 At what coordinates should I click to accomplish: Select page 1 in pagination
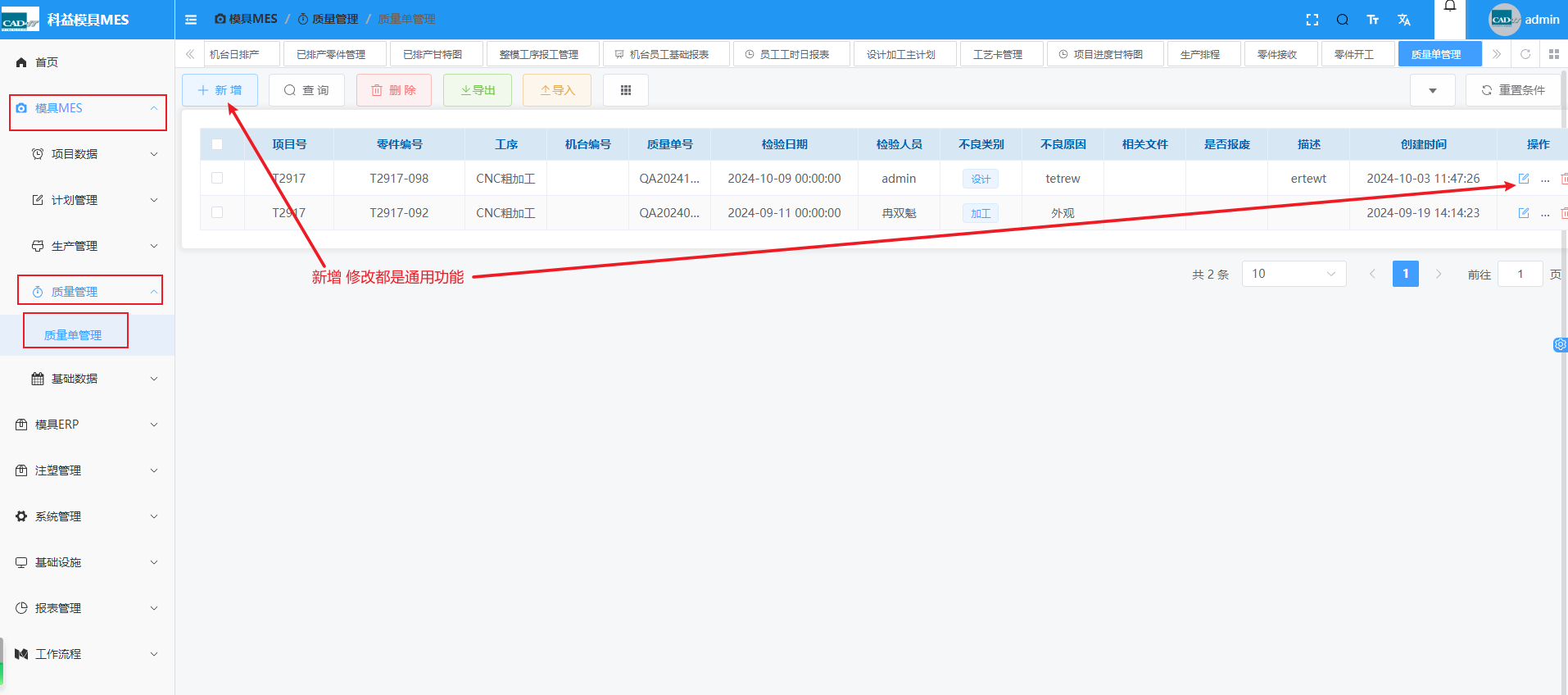tap(1406, 274)
